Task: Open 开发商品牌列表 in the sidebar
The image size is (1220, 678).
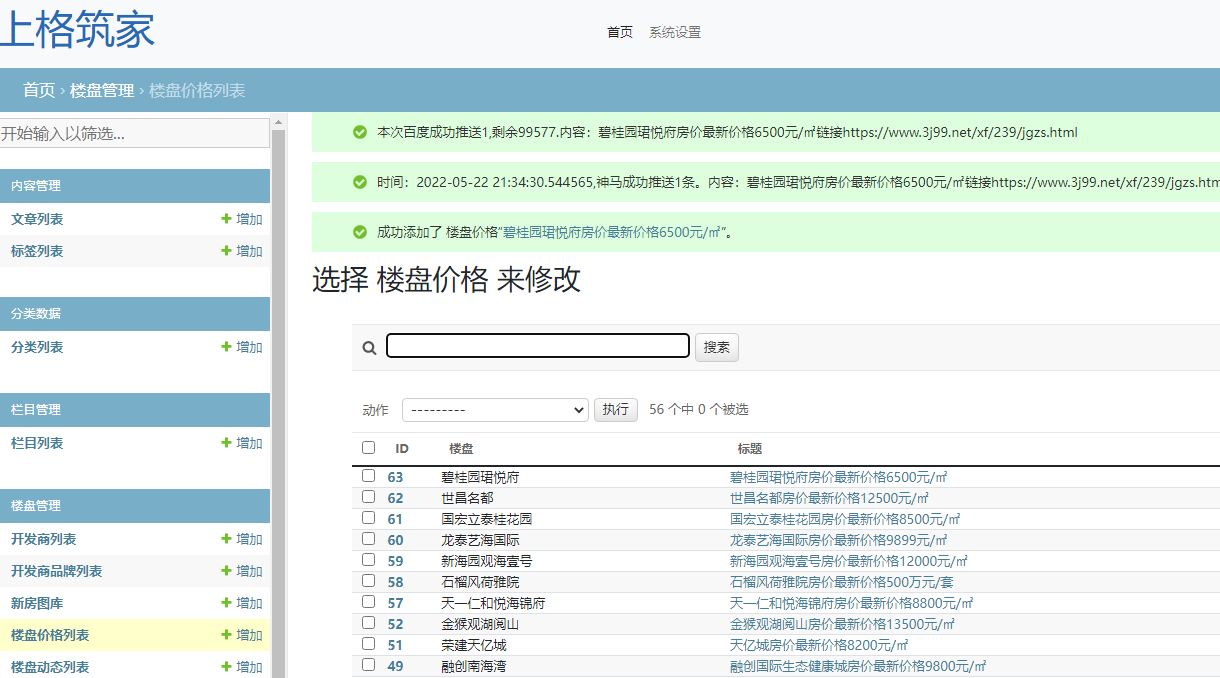Action: pyautogui.click(x=57, y=571)
